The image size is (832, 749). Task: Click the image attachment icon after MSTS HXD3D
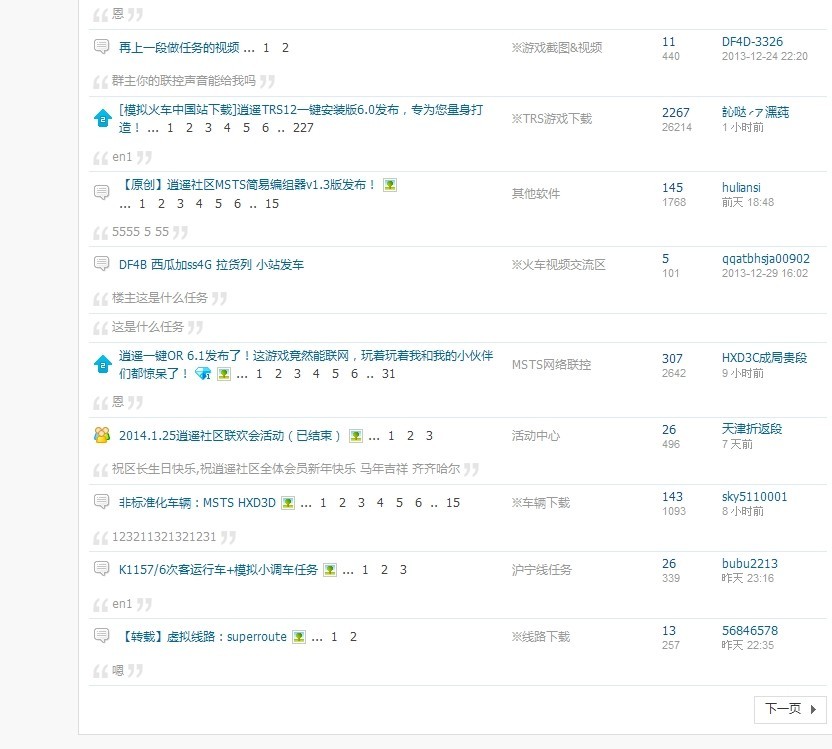[288, 503]
